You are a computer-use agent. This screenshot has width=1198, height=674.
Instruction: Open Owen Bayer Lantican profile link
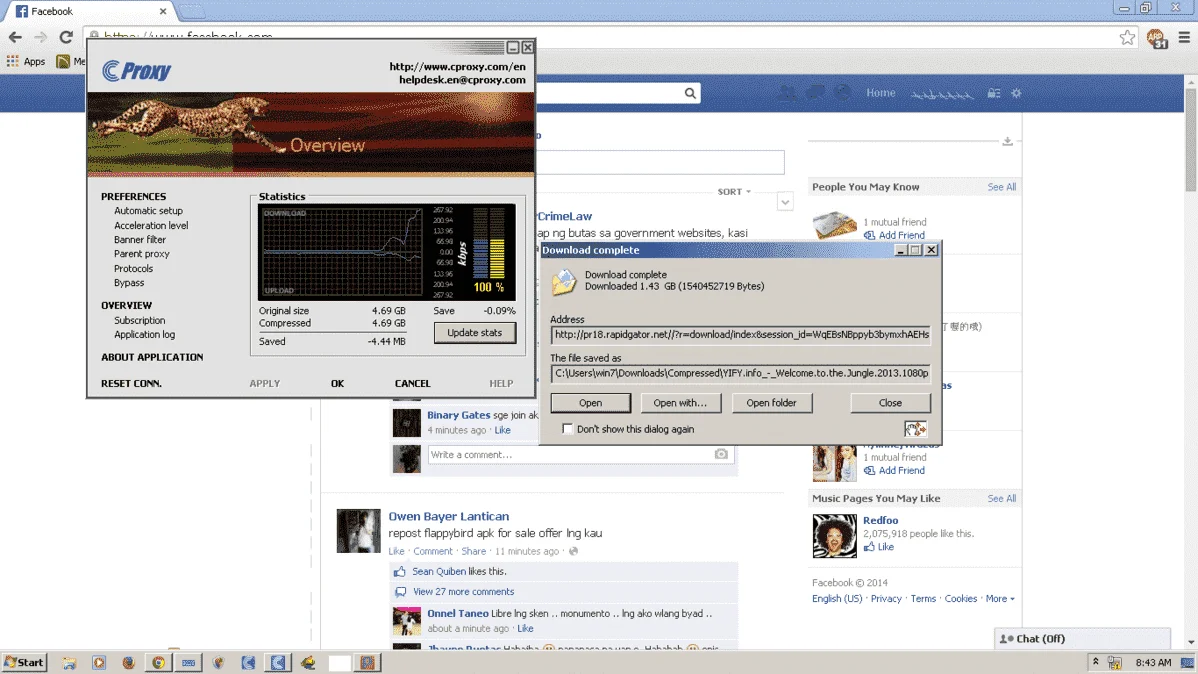(x=448, y=517)
